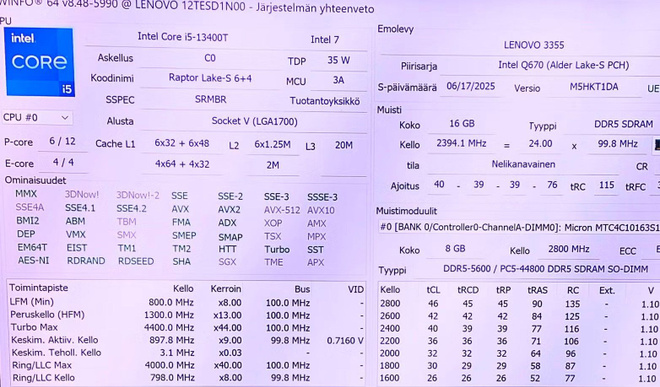The width and height of the screenshot is (660, 387).
Task: Click the EM64T feature flag
Action: click(x=32, y=248)
